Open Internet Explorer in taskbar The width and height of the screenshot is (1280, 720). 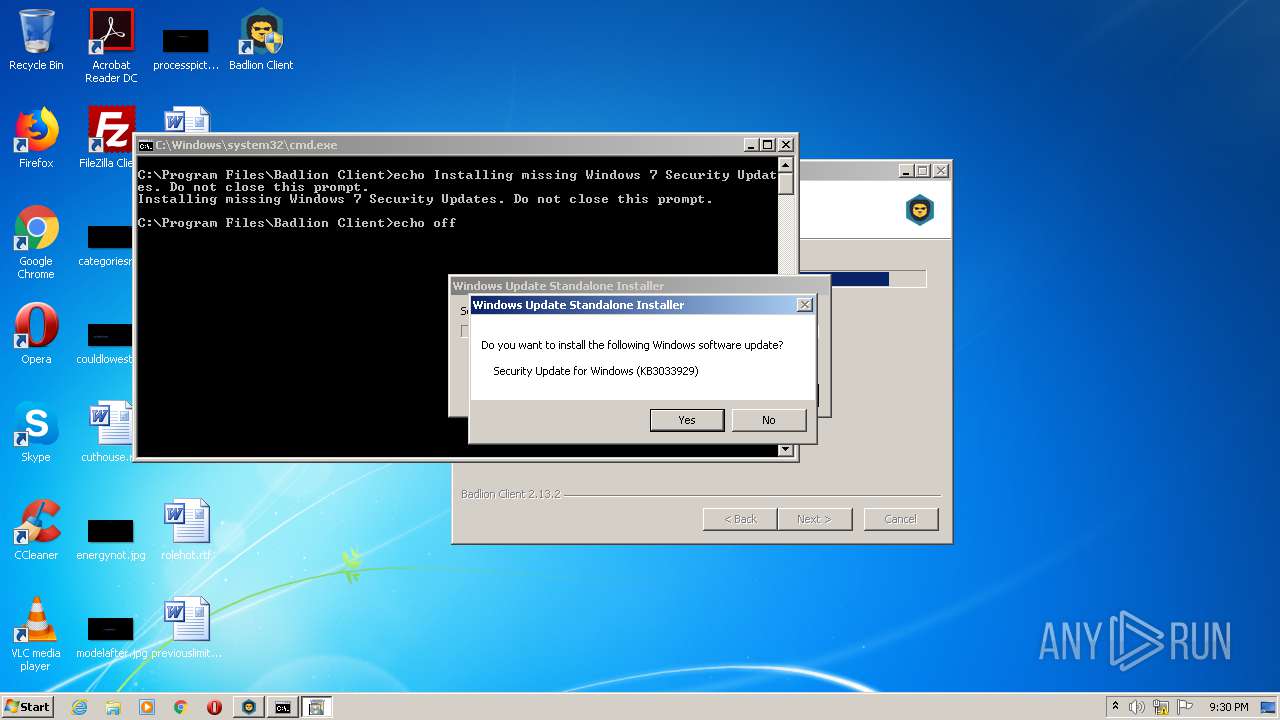click(80, 707)
